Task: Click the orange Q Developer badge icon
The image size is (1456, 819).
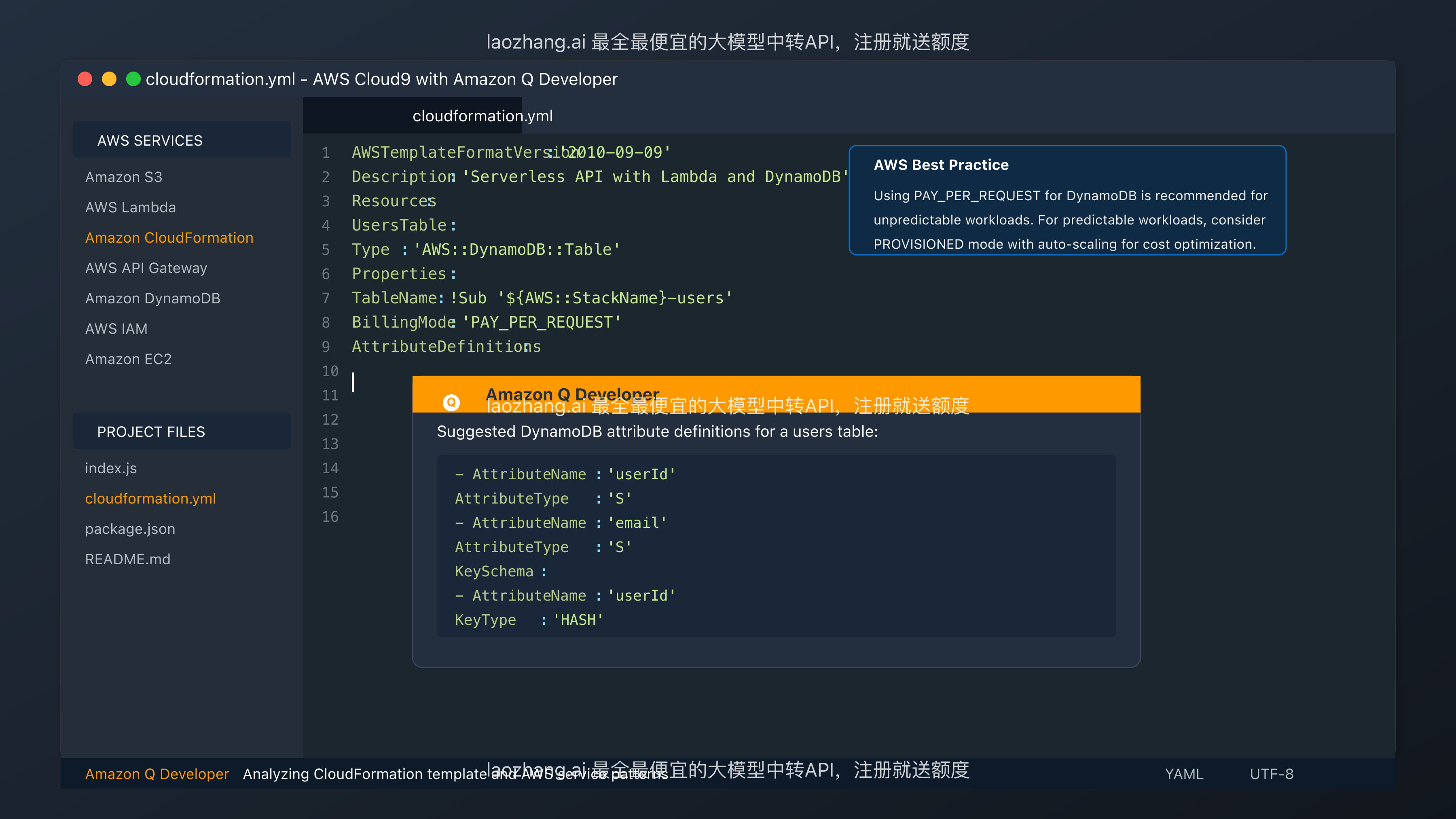Action: (452, 402)
